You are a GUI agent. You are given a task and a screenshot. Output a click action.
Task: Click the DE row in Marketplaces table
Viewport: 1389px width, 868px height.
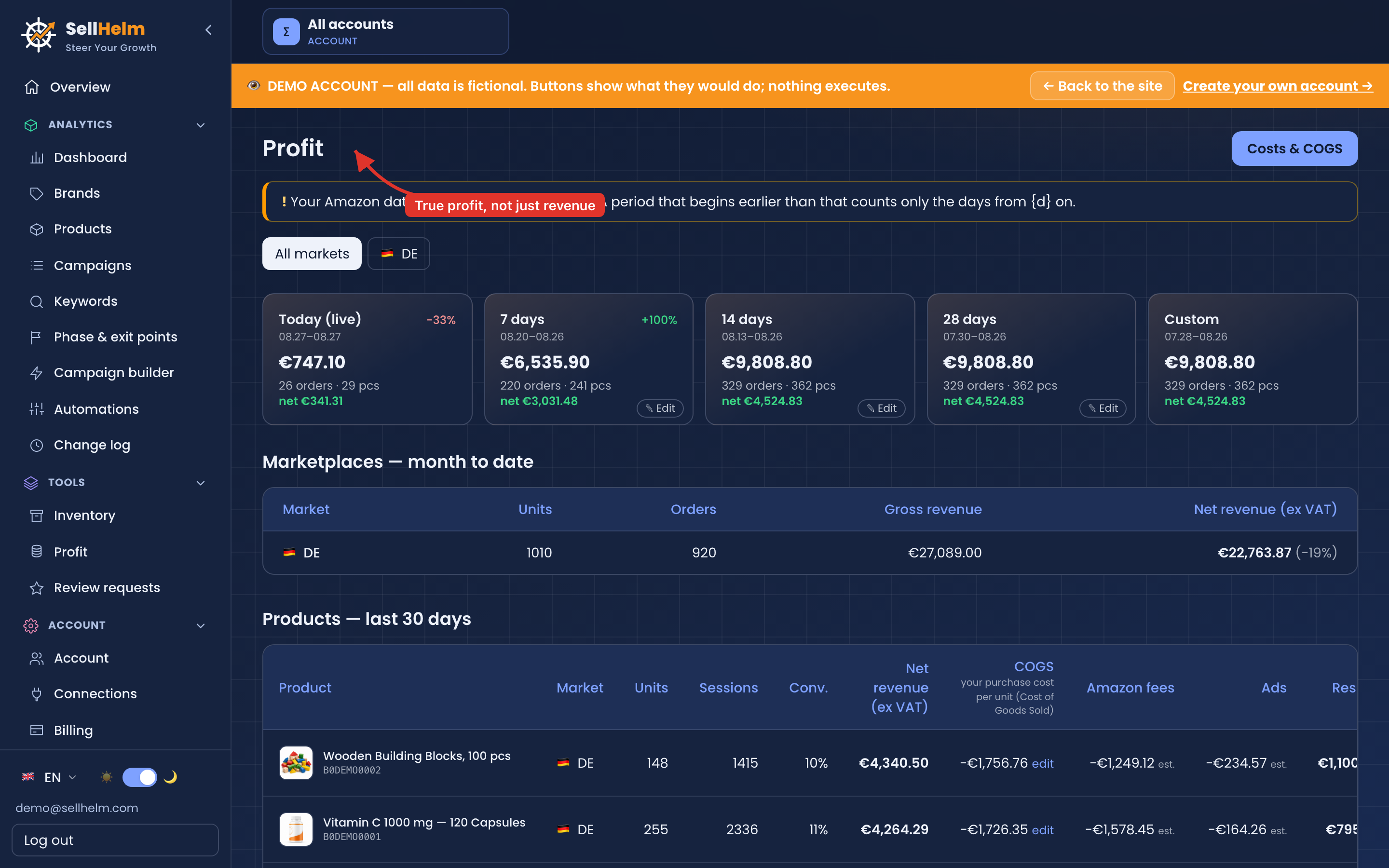coord(810,553)
